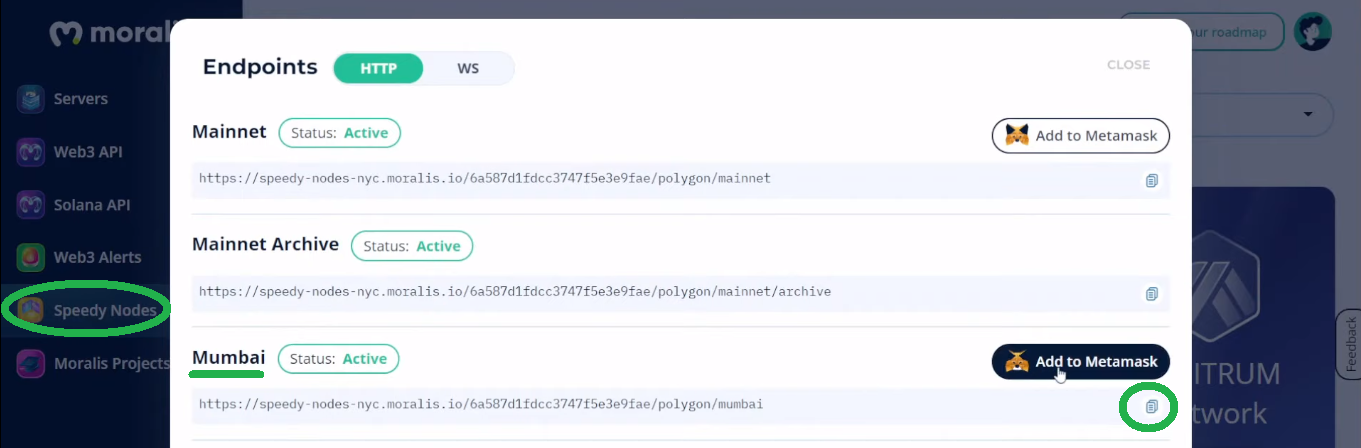The height and width of the screenshot is (448, 1361).
Task: Select the Mainnet Archive endpoint URL text
Action: [515, 292]
